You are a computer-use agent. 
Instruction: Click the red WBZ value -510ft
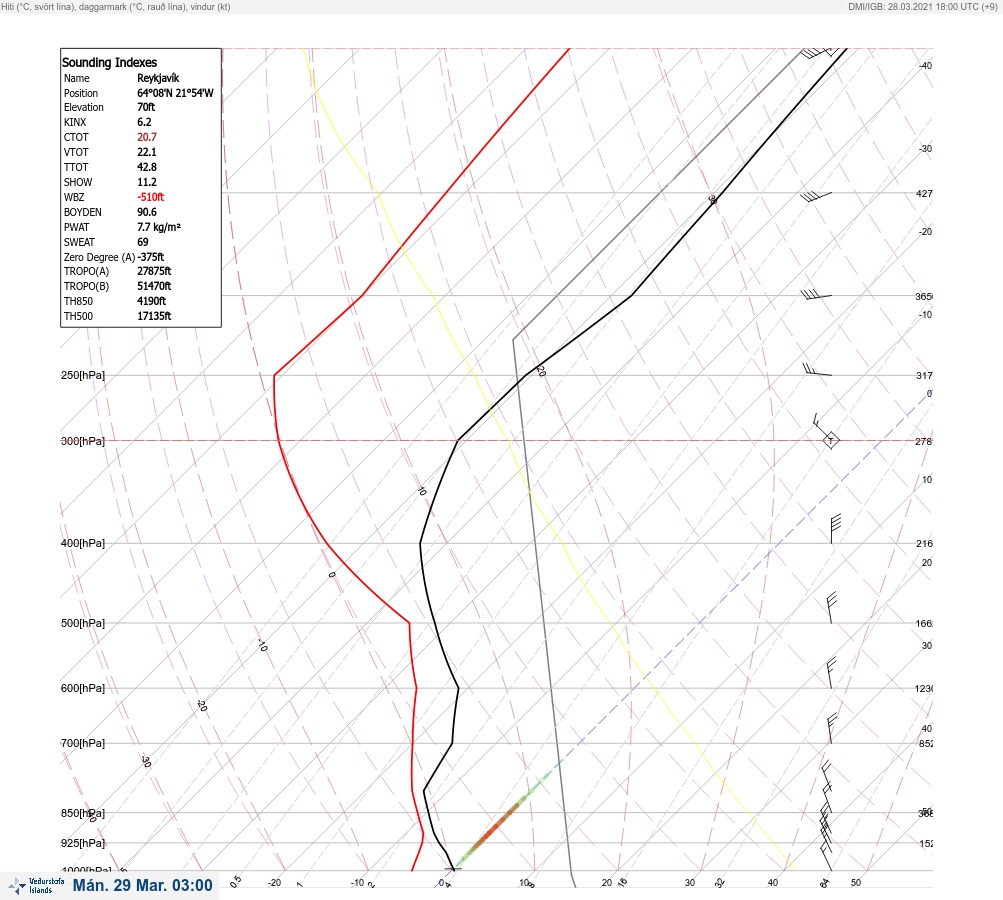(150, 197)
